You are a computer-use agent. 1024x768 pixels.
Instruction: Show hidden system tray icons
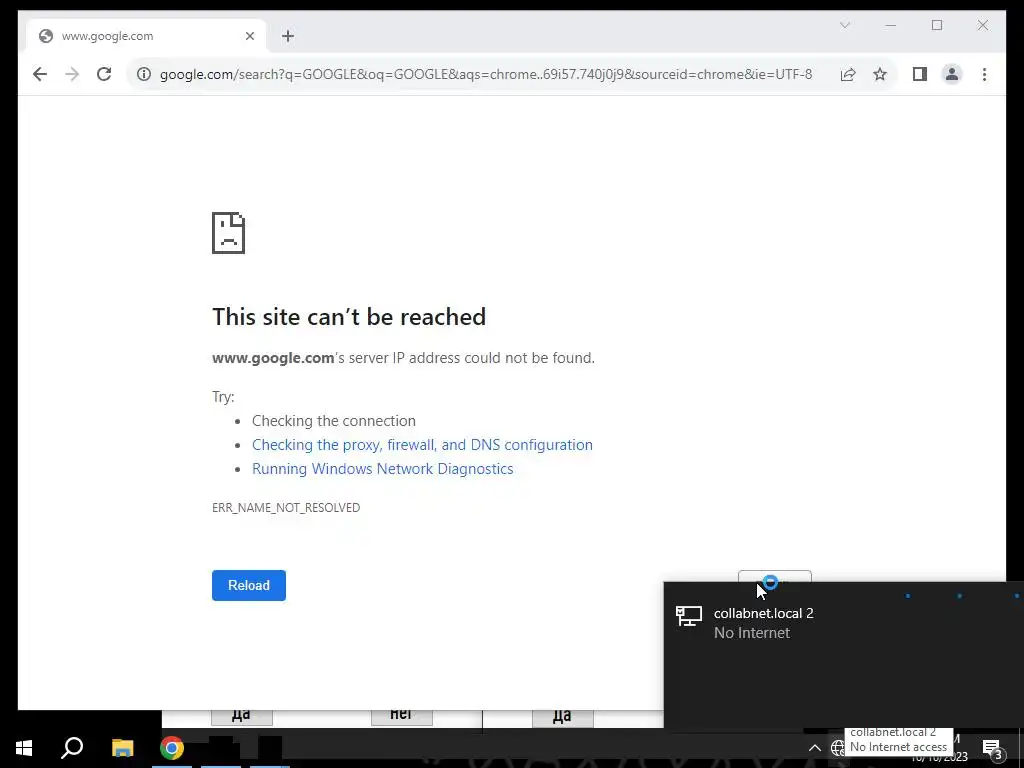814,748
